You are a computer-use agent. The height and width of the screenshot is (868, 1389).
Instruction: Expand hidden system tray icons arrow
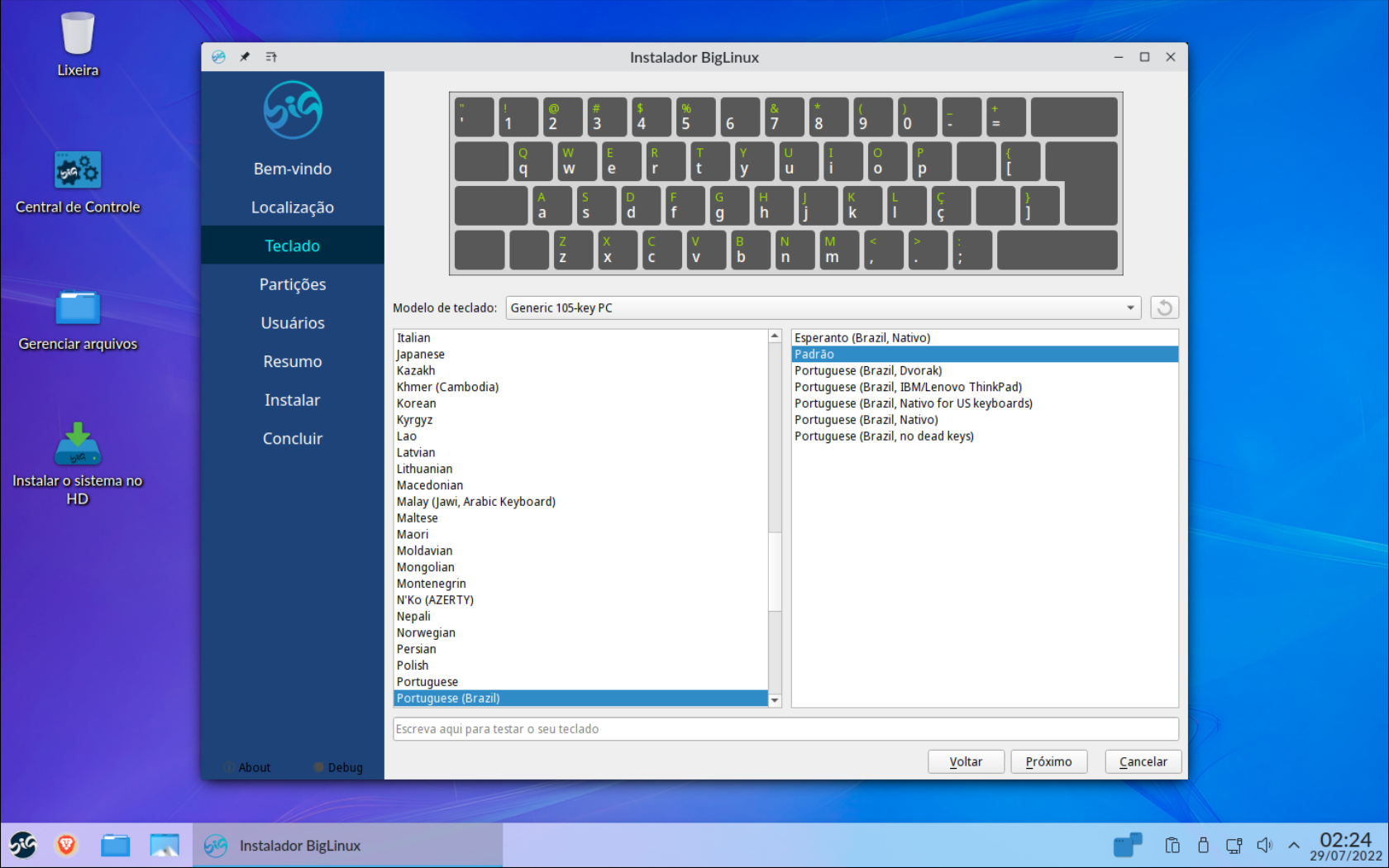click(1294, 845)
